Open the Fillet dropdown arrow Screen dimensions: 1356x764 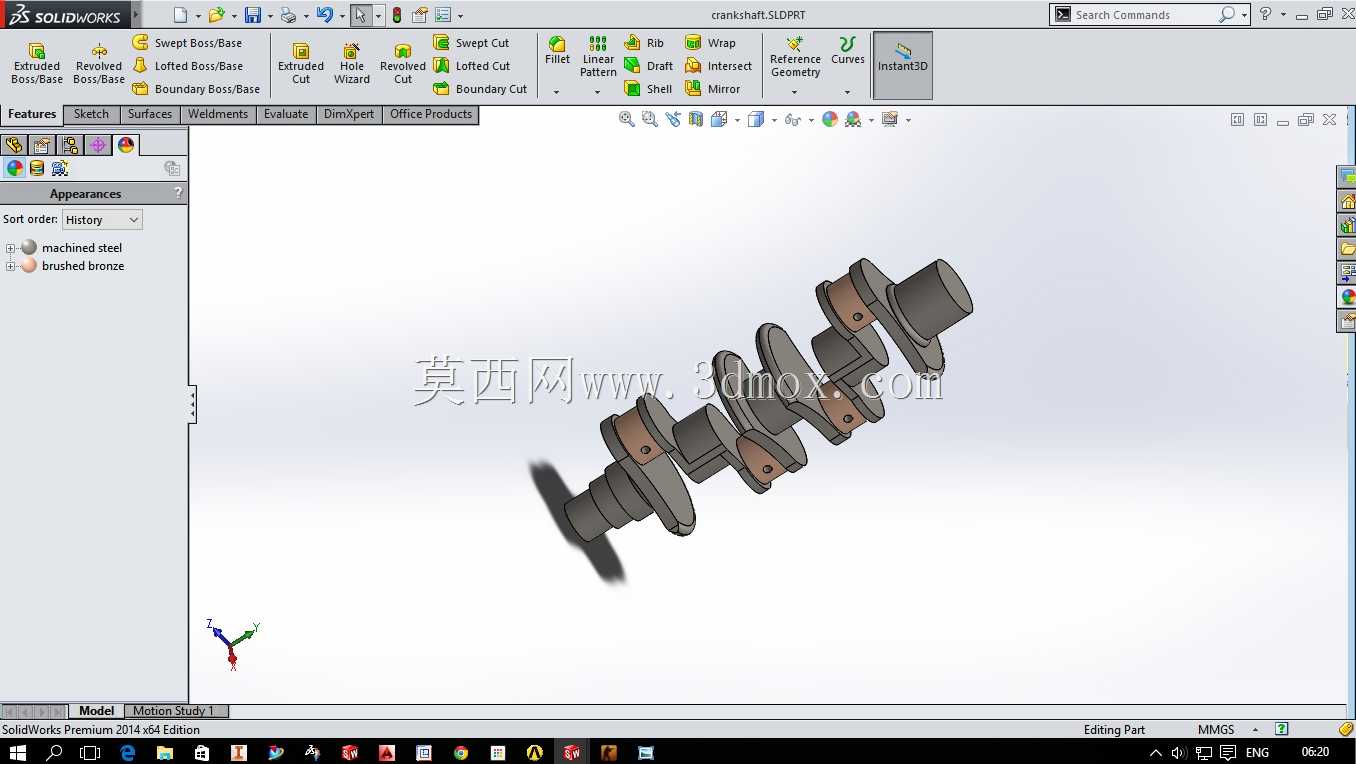[x=557, y=92]
